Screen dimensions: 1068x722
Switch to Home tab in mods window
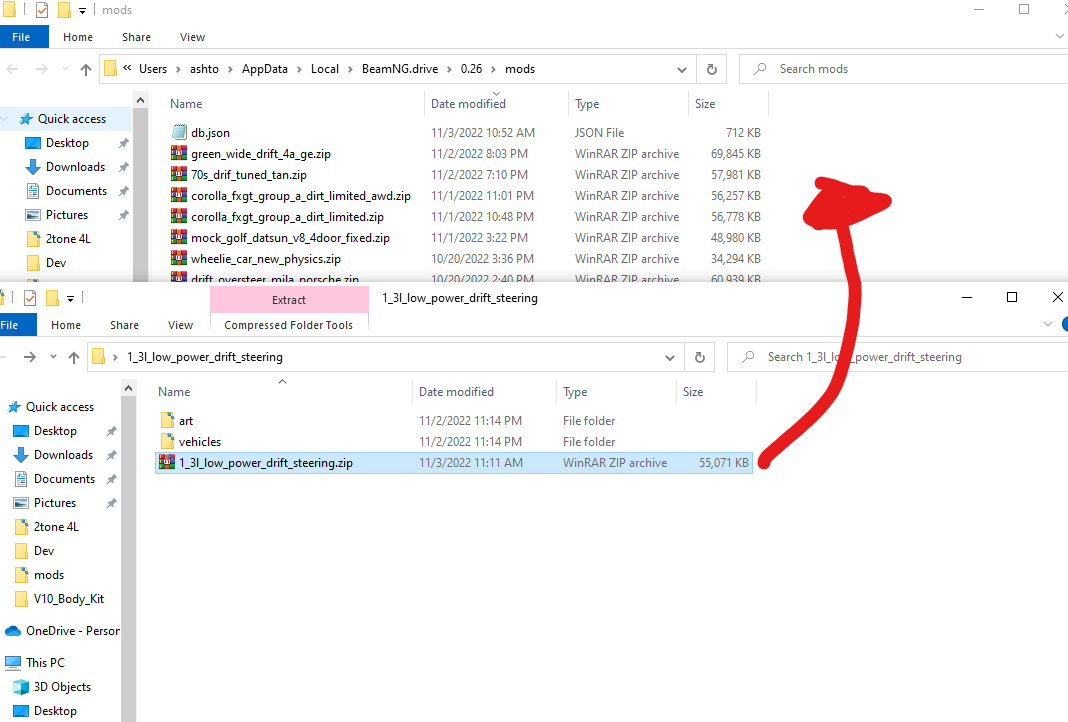[78, 37]
